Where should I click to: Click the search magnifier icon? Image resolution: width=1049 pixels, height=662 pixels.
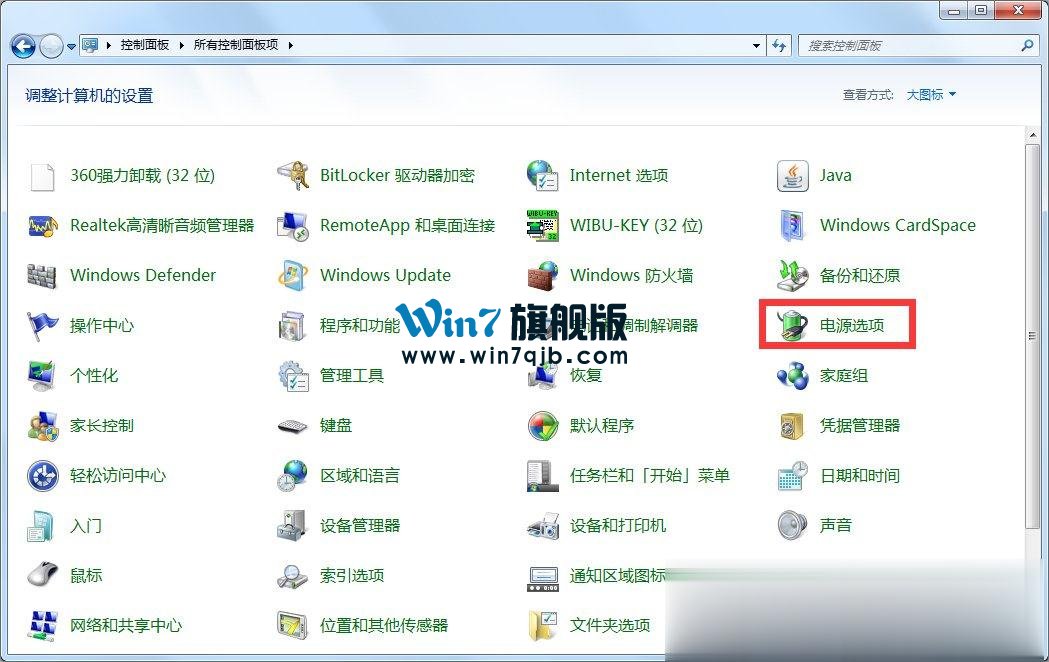(1027, 45)
